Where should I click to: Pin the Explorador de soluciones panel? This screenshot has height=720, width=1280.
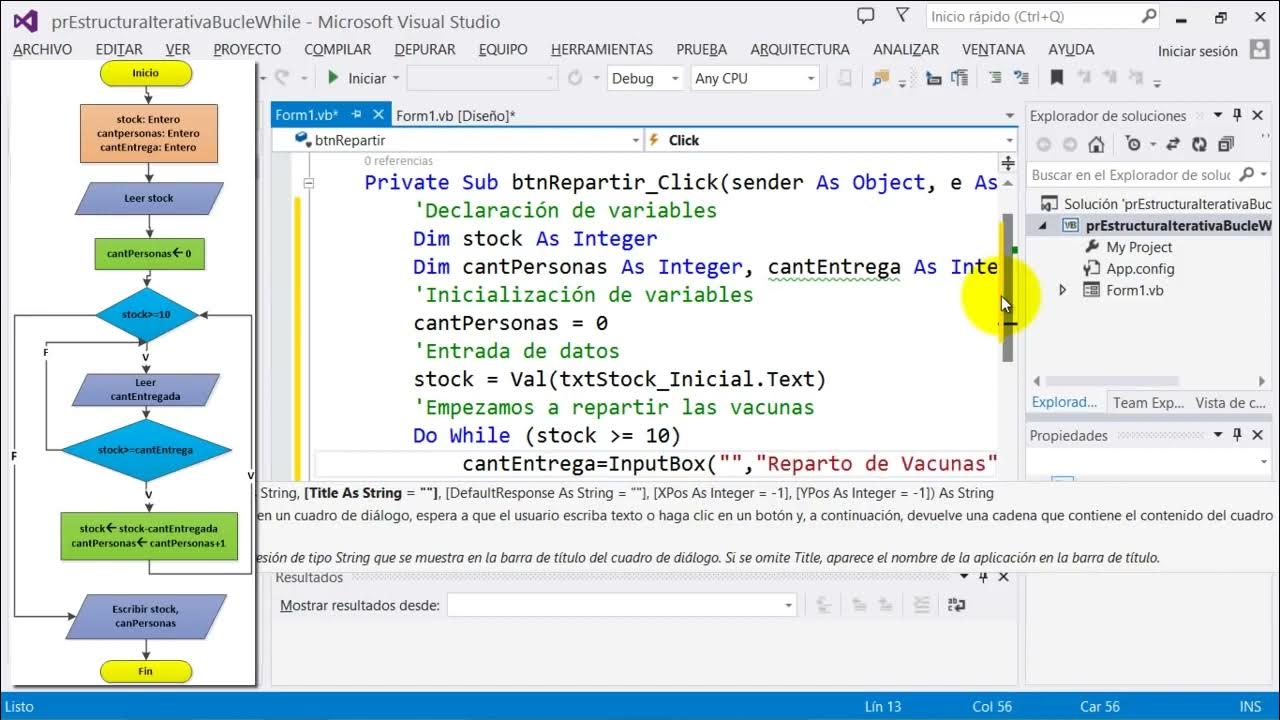click(1237, 115)
